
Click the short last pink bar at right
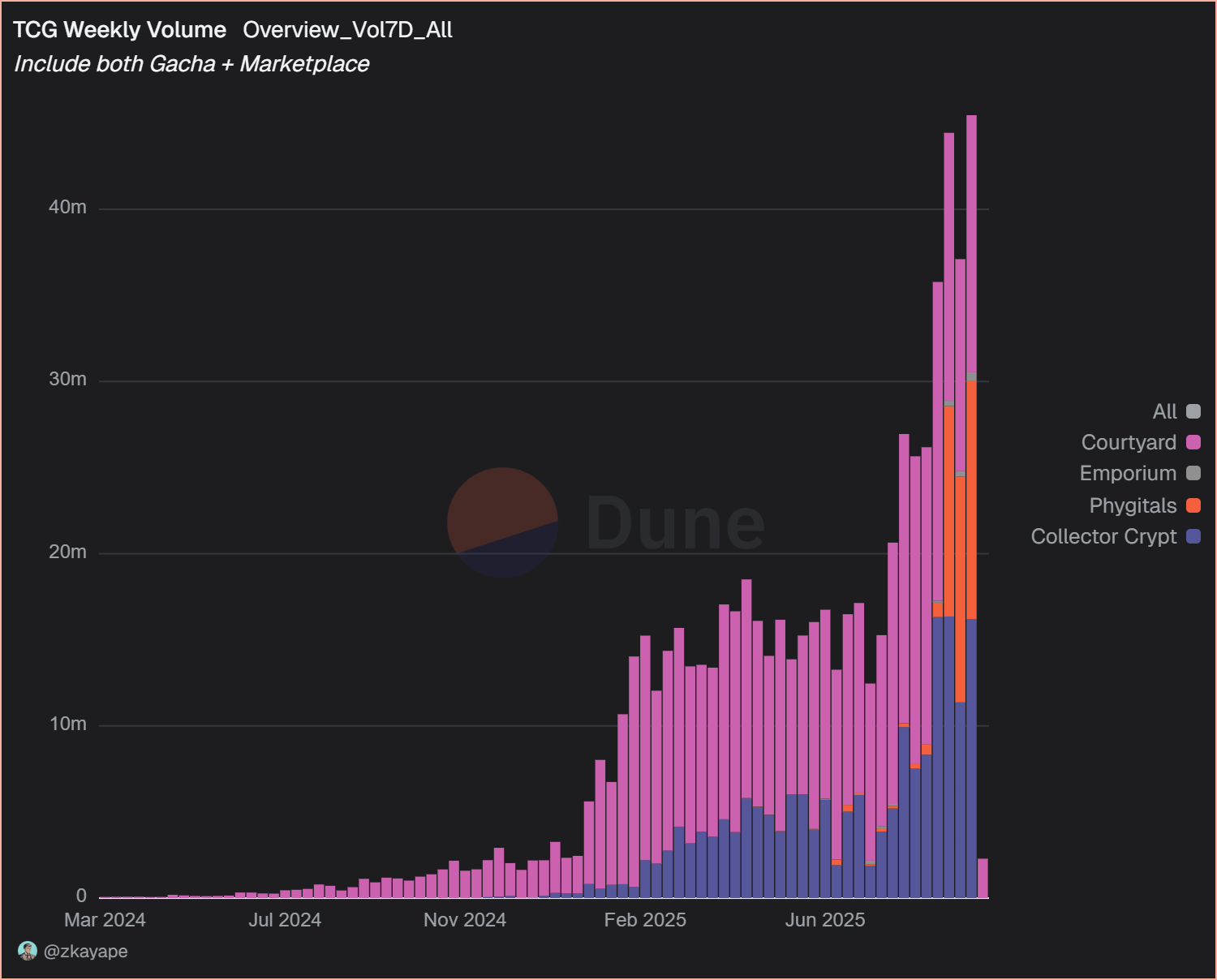coord(983,878)
